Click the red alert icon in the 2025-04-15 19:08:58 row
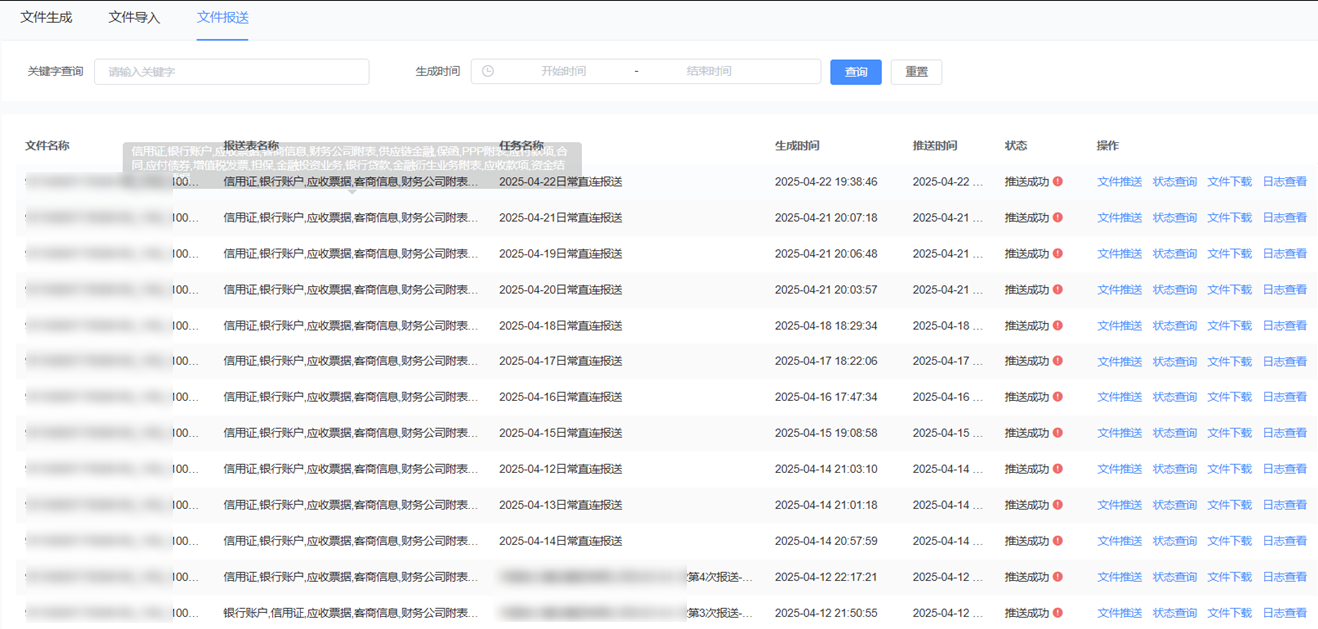 (x=1058, y=433)
